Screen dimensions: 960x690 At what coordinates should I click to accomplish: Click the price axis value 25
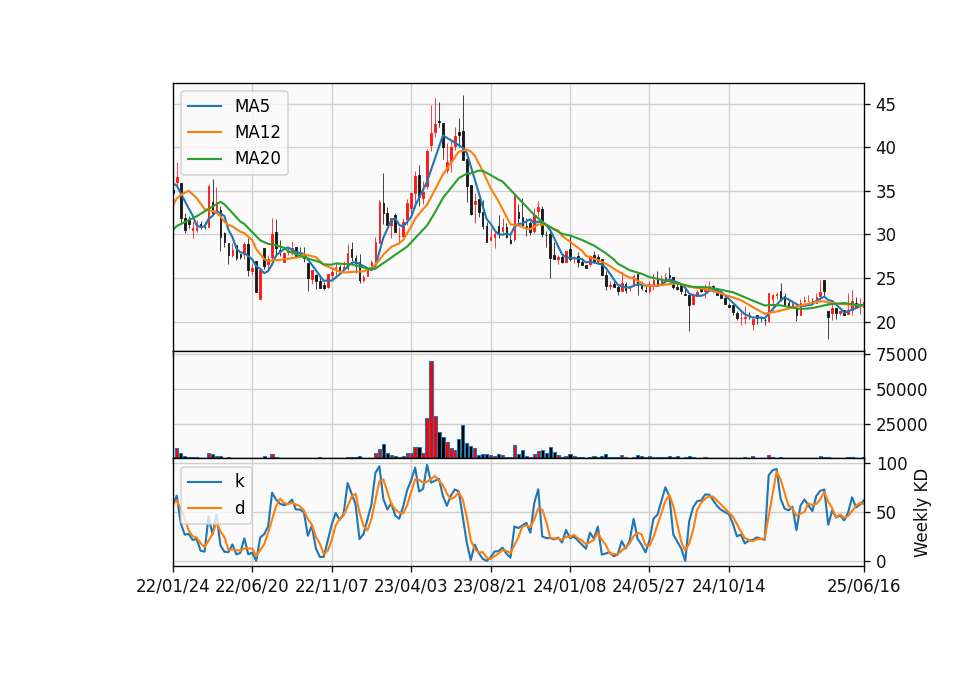885,279
